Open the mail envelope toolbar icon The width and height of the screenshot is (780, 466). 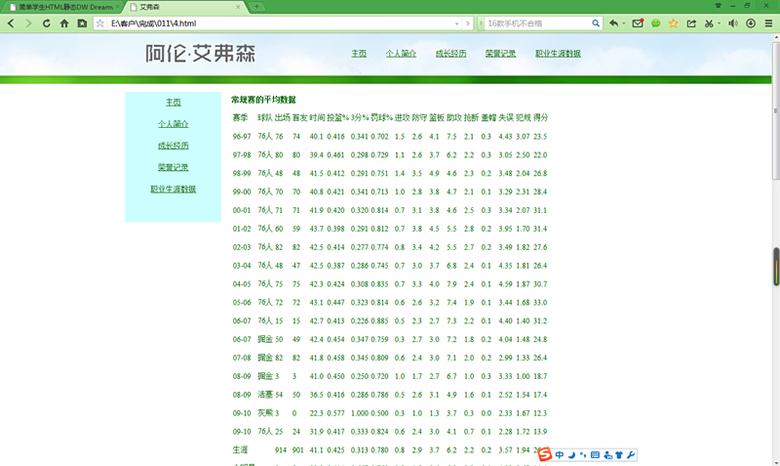pos(639,22)
